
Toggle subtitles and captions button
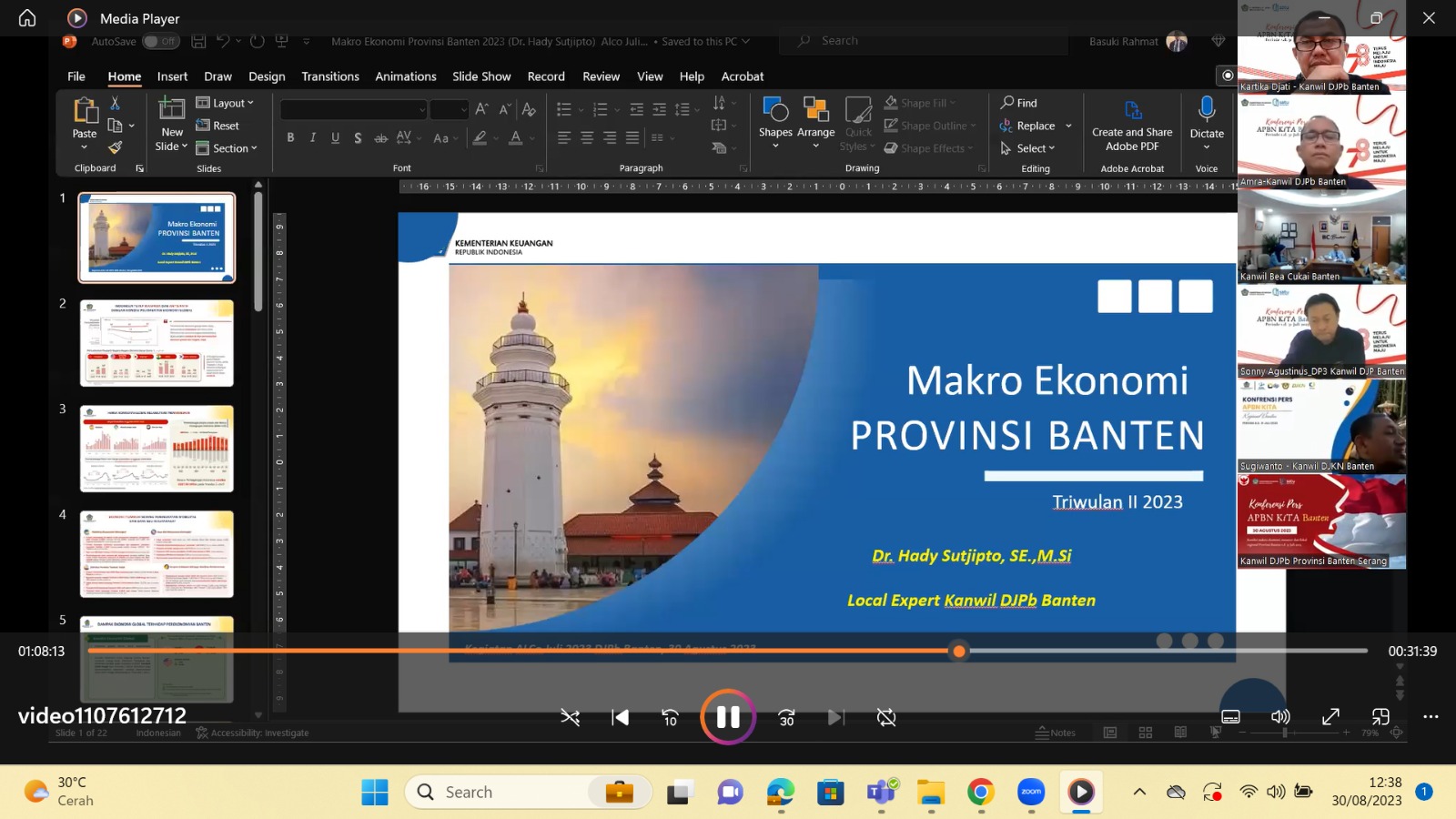click(1230, 717)
